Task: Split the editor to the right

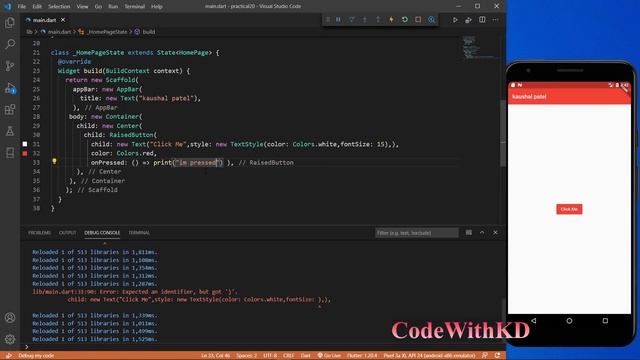Action: [482, 20]
